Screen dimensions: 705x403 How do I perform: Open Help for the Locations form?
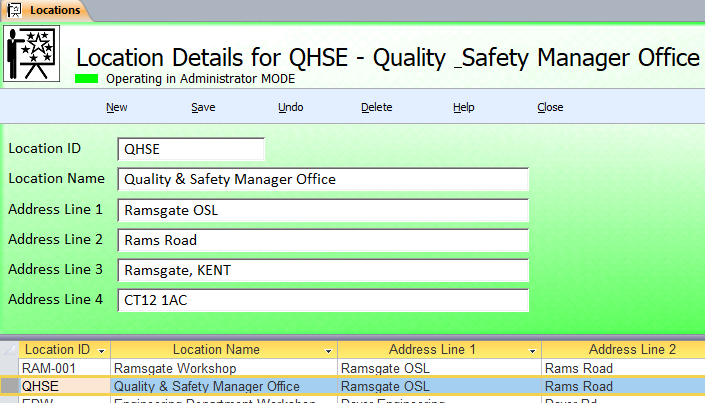[464, 107]
